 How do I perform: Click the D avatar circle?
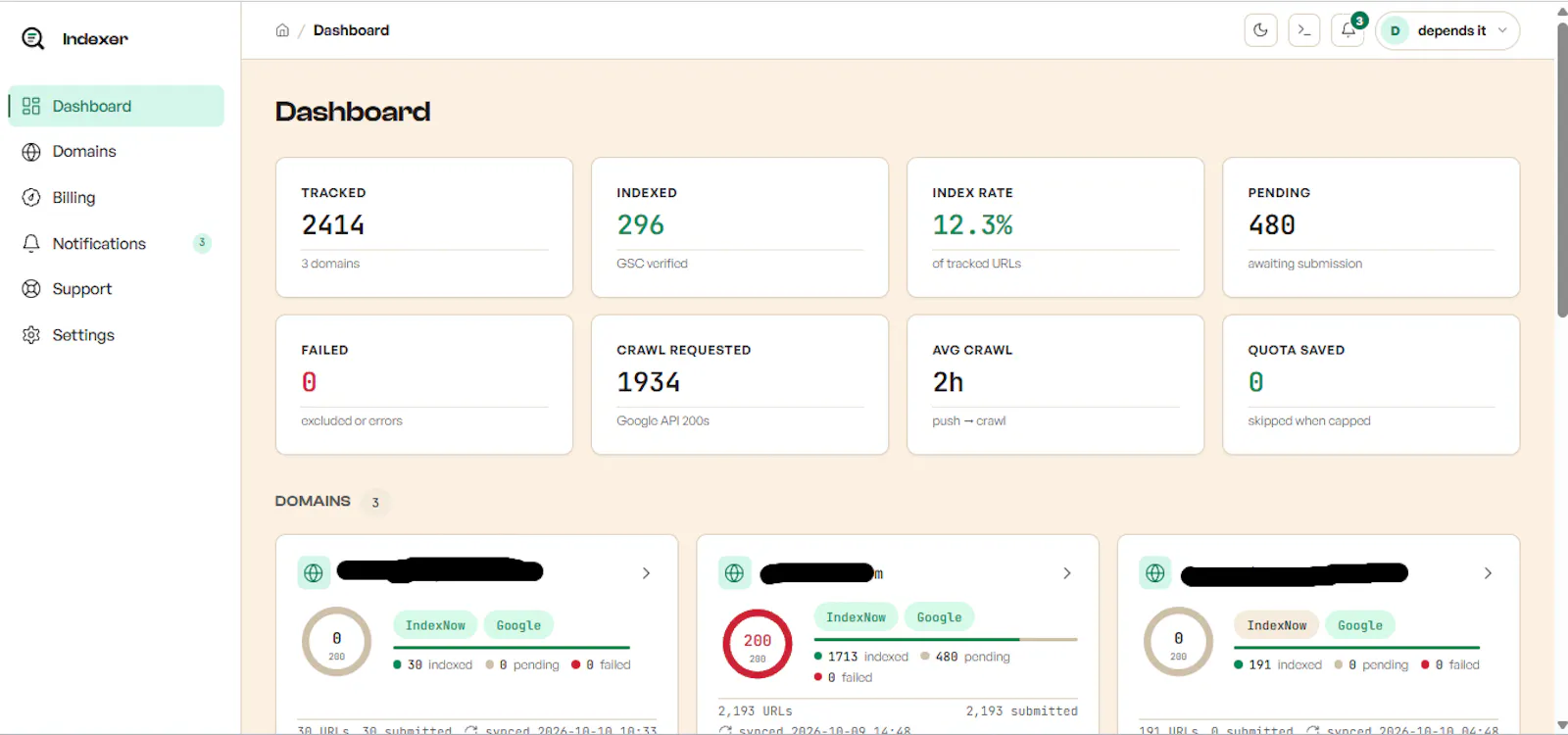pos(1395,30)
